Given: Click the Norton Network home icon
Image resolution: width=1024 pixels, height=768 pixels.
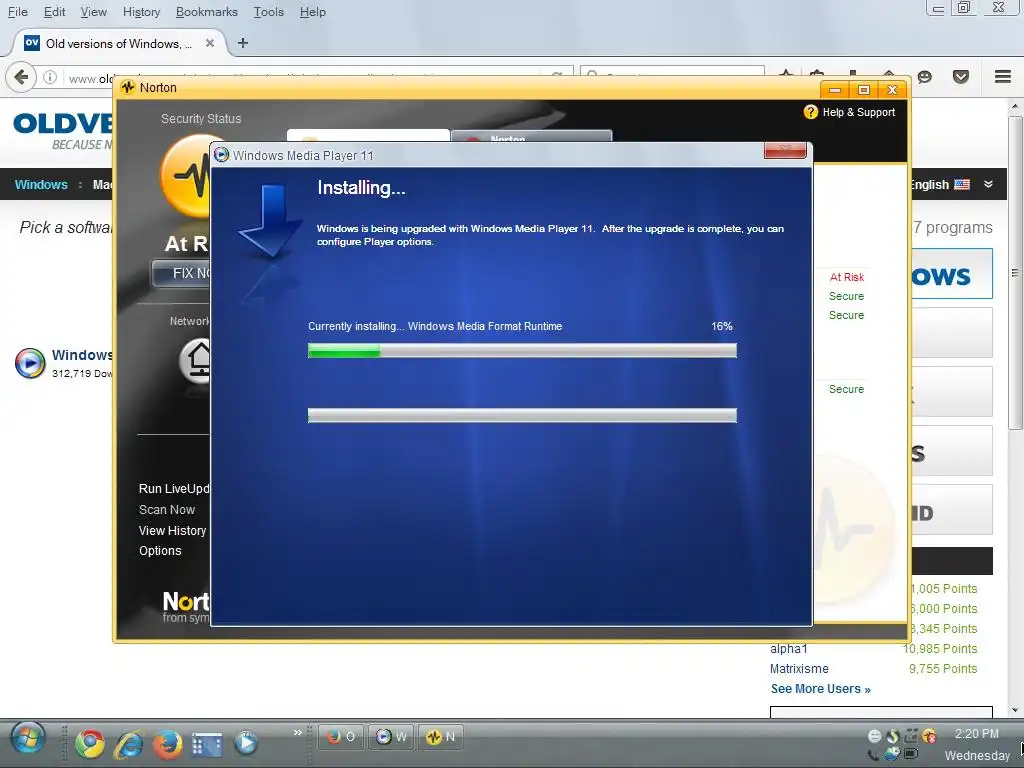Looking at the screenshot, I should tap(195, 360).
